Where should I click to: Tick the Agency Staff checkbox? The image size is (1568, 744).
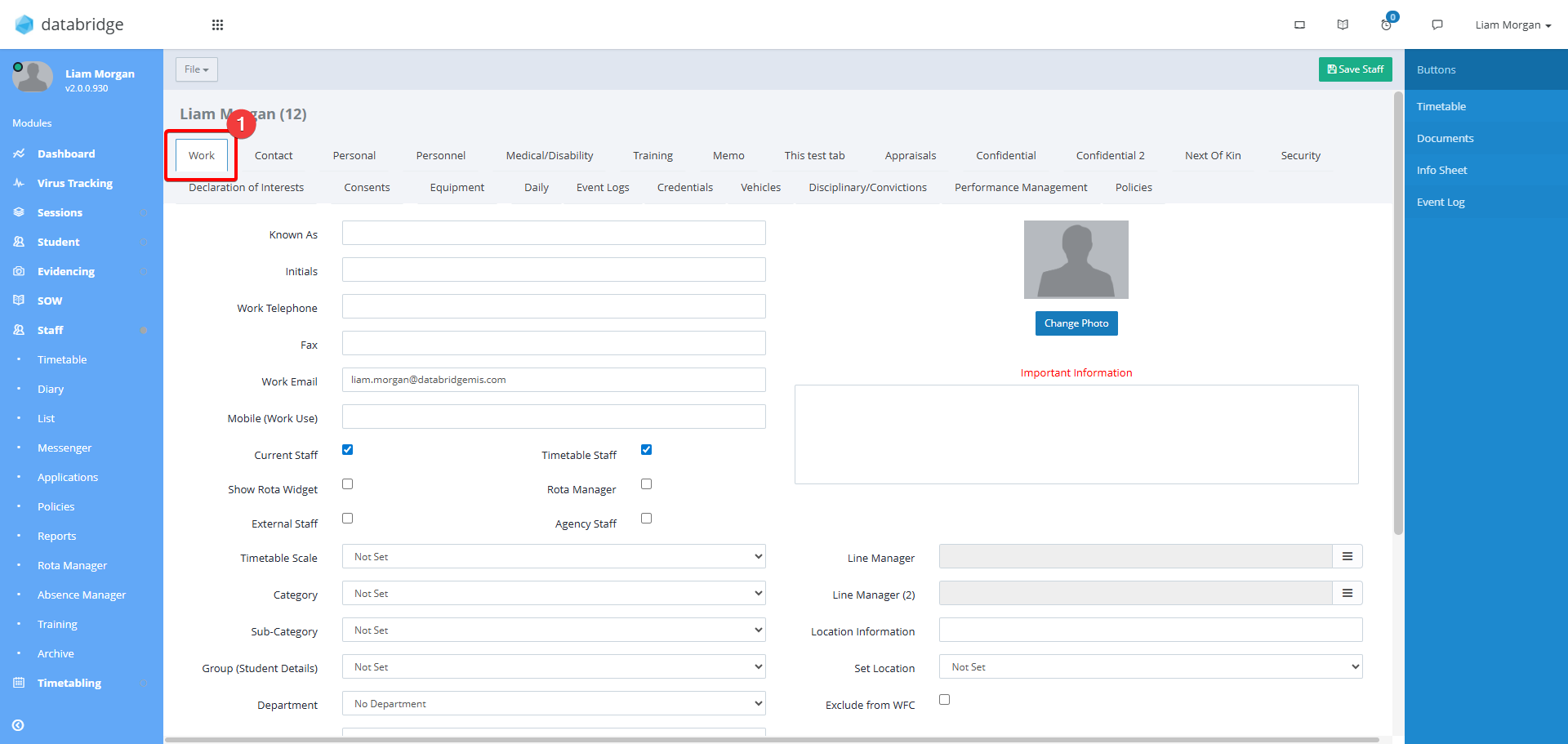(x=647, y=519)
